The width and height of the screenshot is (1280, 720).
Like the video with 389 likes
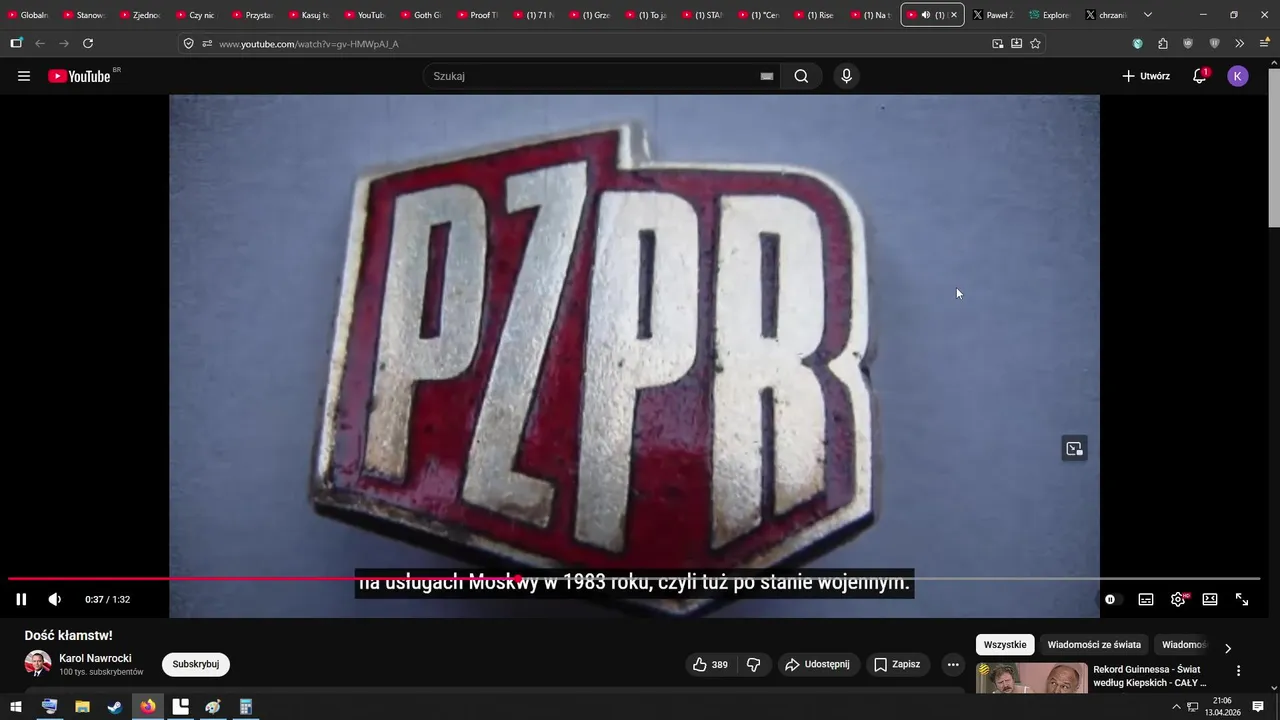[711, 664]
